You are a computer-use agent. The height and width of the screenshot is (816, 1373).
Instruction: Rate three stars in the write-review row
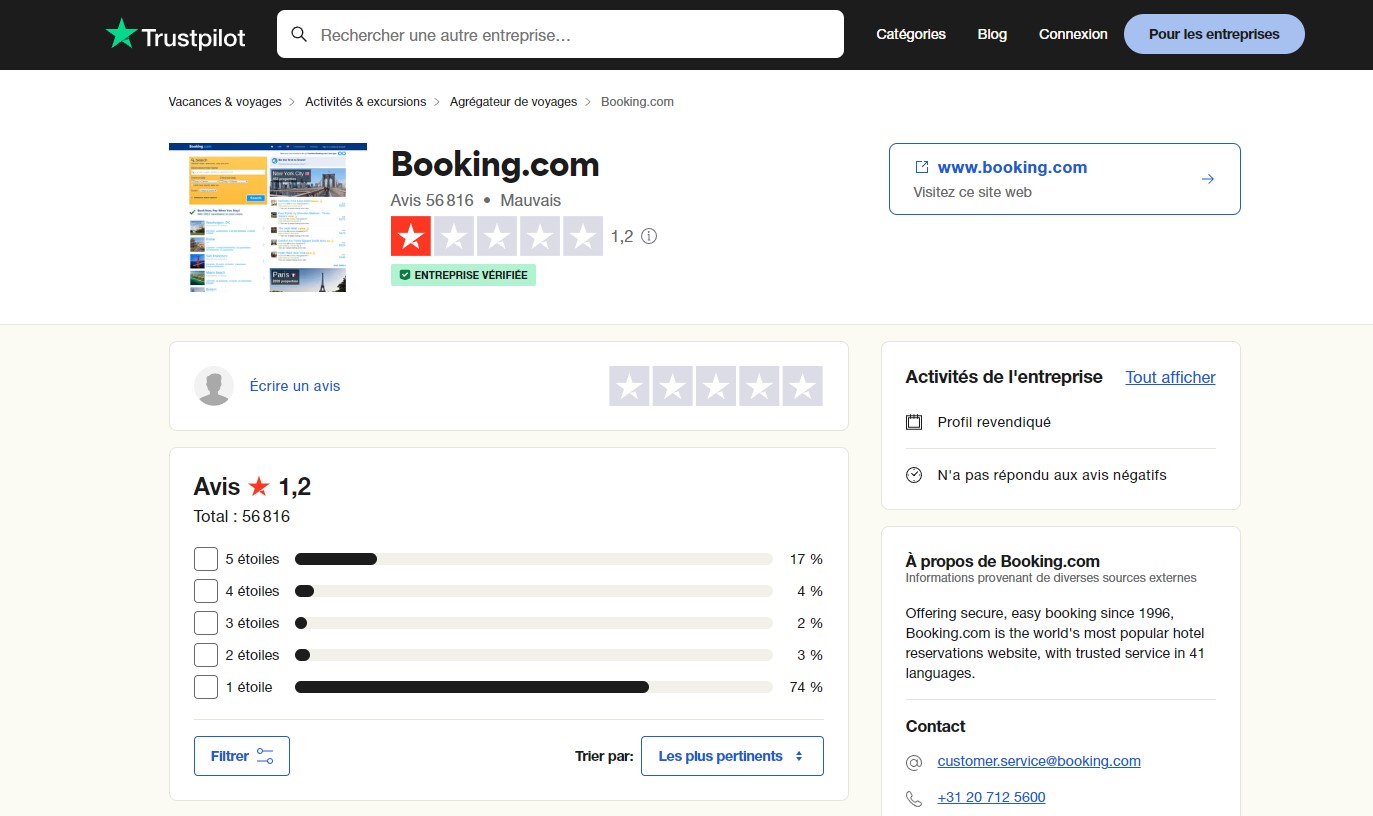point(716,386)
